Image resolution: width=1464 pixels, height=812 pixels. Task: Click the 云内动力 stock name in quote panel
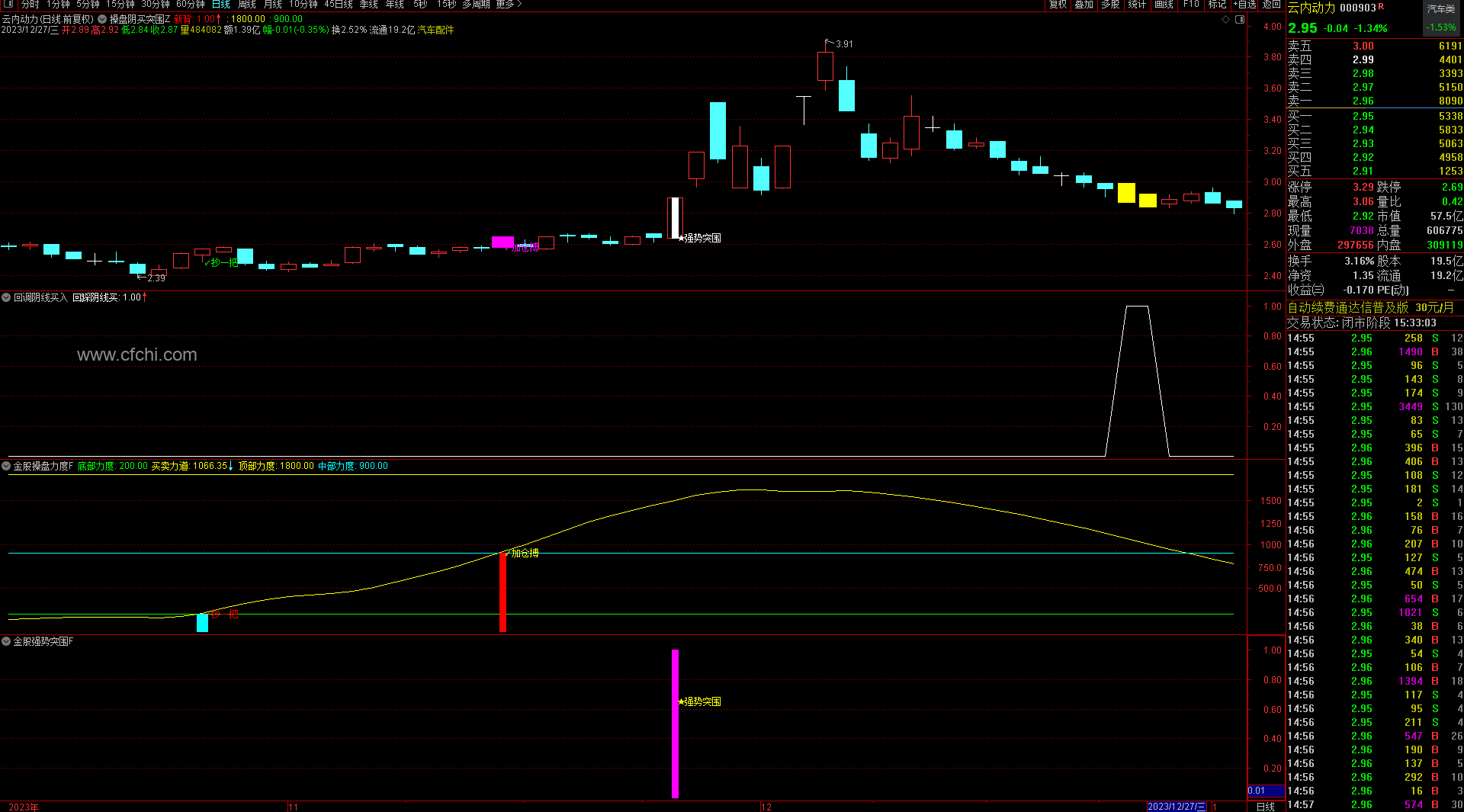tap(1311, 8)
